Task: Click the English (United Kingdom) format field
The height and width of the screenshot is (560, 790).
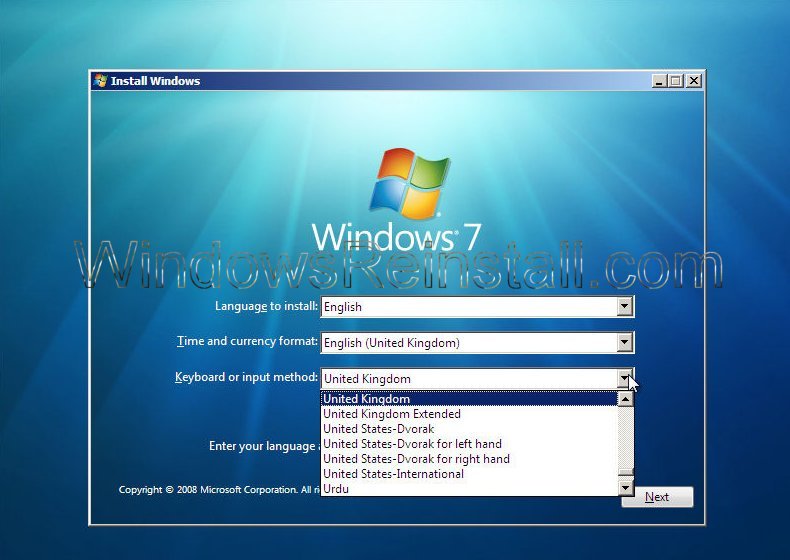Action: pos(468,343)
